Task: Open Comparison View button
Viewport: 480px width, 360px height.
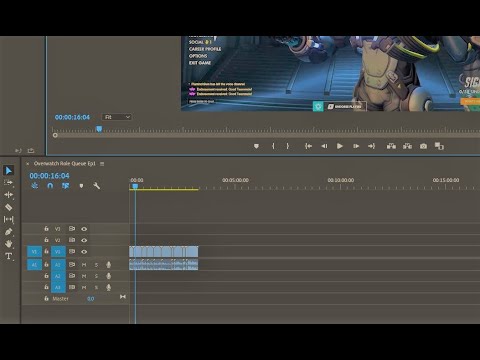Action: pos(439,146)
